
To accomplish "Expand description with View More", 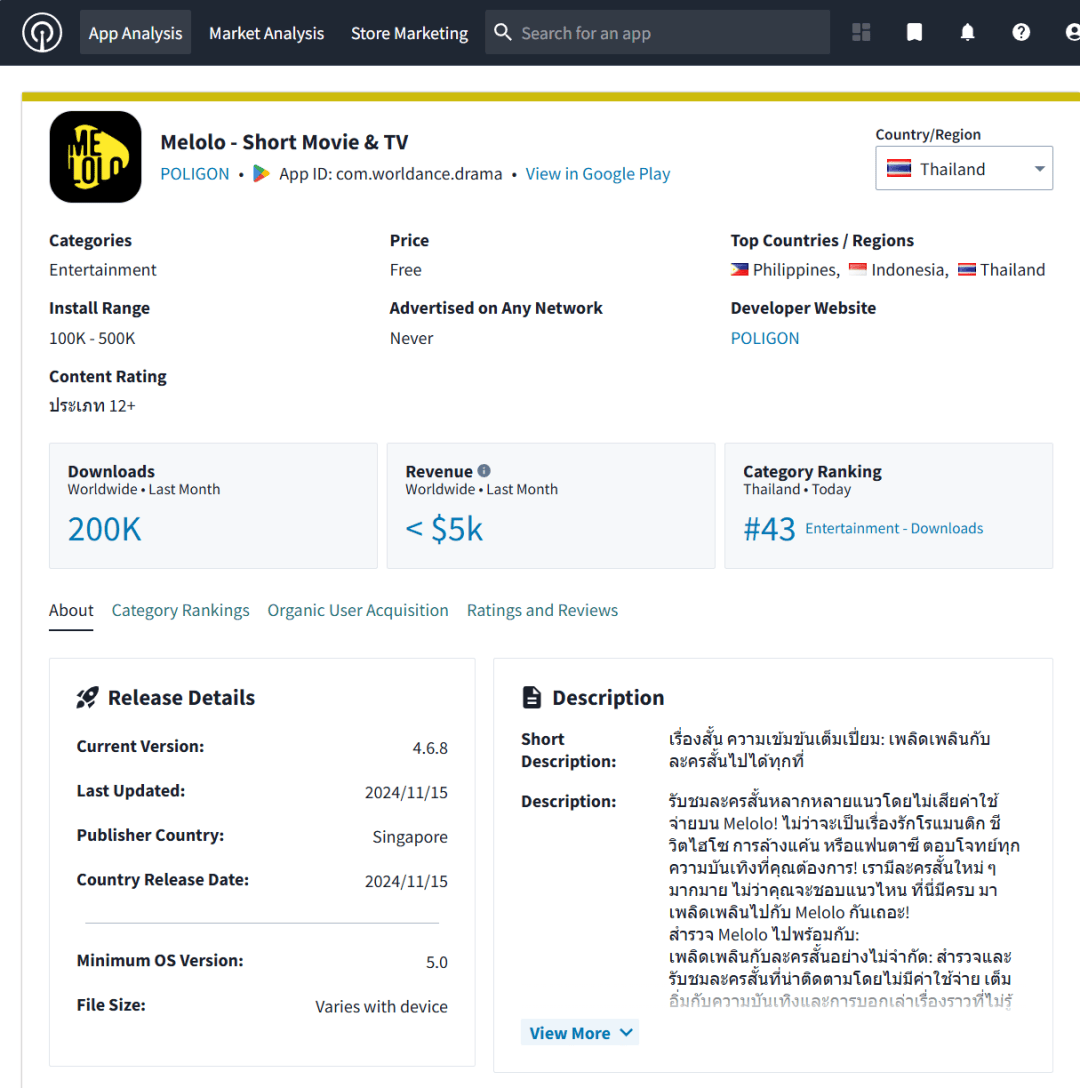I will (x=580, y=1032).
